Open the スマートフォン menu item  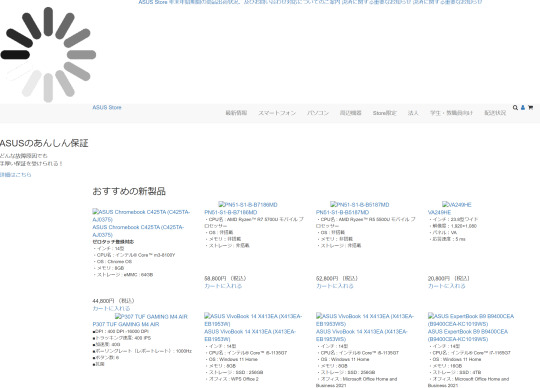(277, 113)
